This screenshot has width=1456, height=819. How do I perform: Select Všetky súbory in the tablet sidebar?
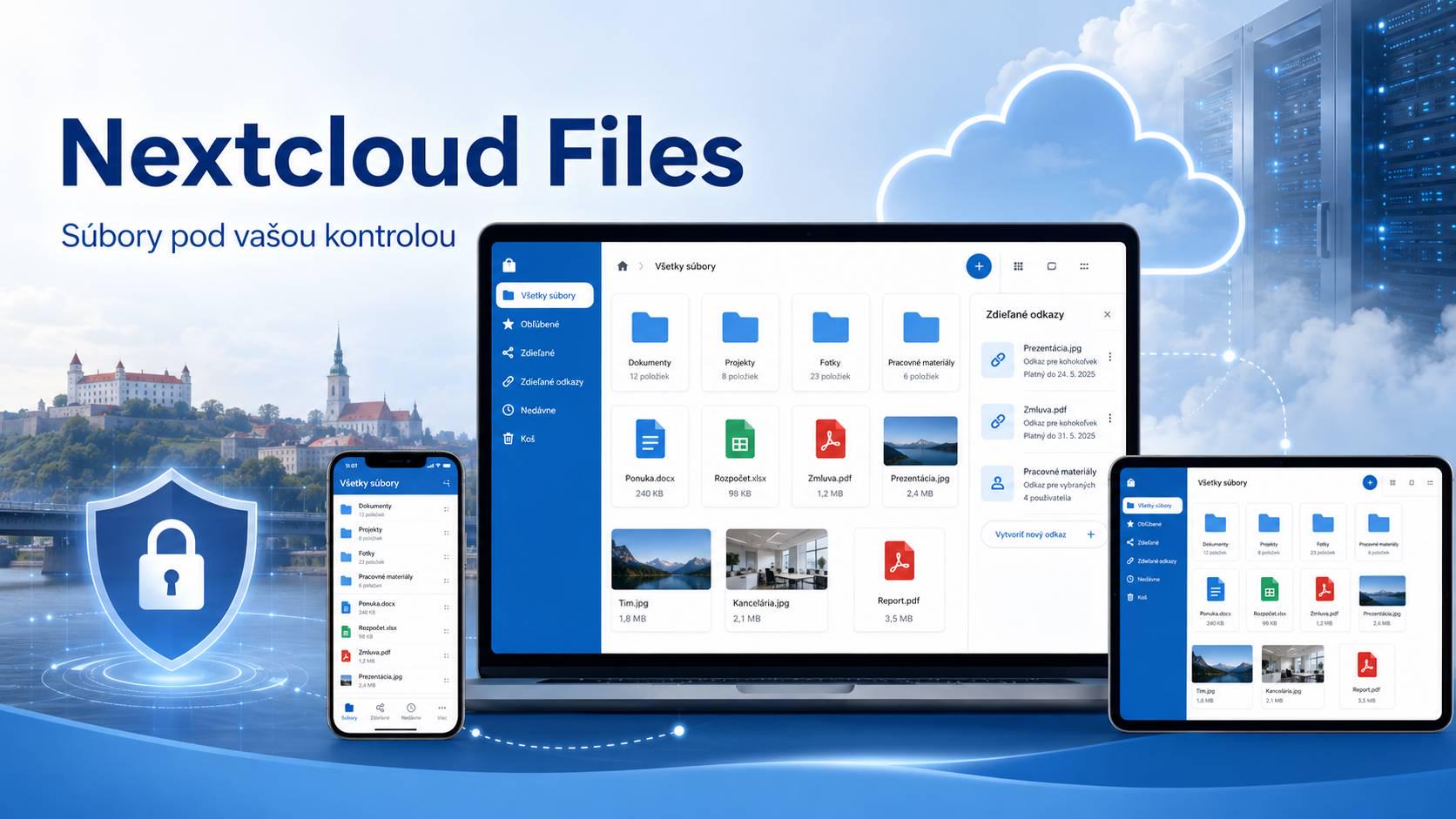pyautogui.click(x=1153, y=505)
